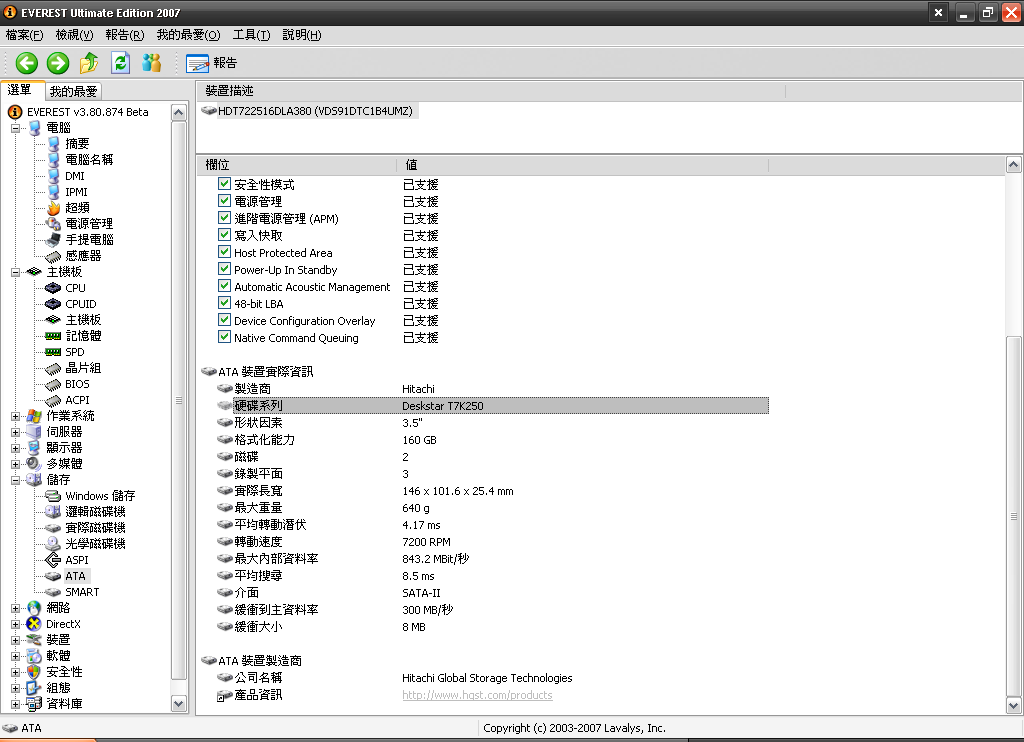Open the 工具(T) menu
This screenshot has height=742, width=1024.
[x=251, y=35]
